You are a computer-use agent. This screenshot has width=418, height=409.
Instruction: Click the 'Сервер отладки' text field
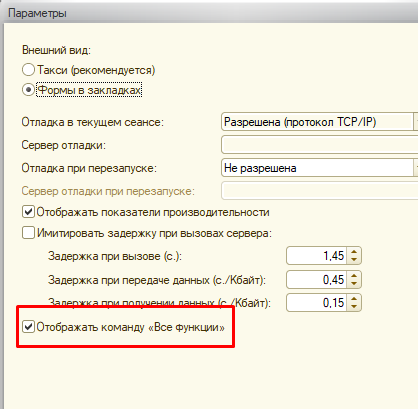319,145
